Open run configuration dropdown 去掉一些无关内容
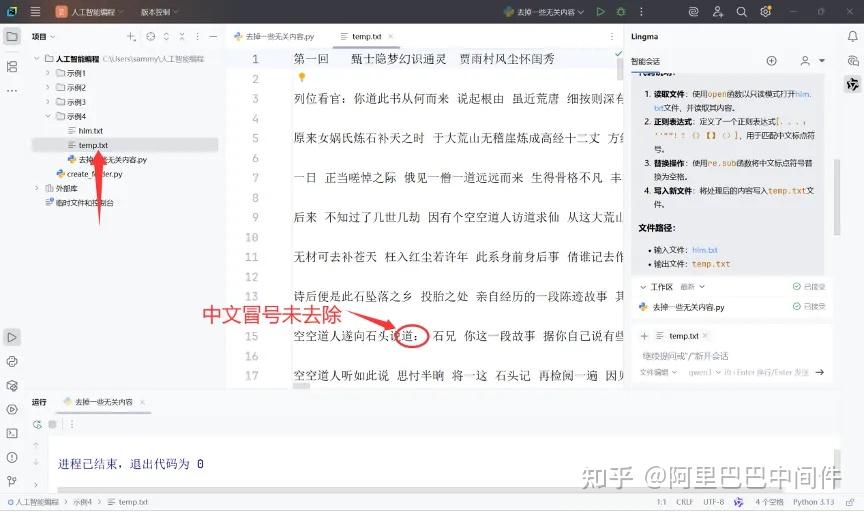The image size is (864, 512). tap(544, 12)
